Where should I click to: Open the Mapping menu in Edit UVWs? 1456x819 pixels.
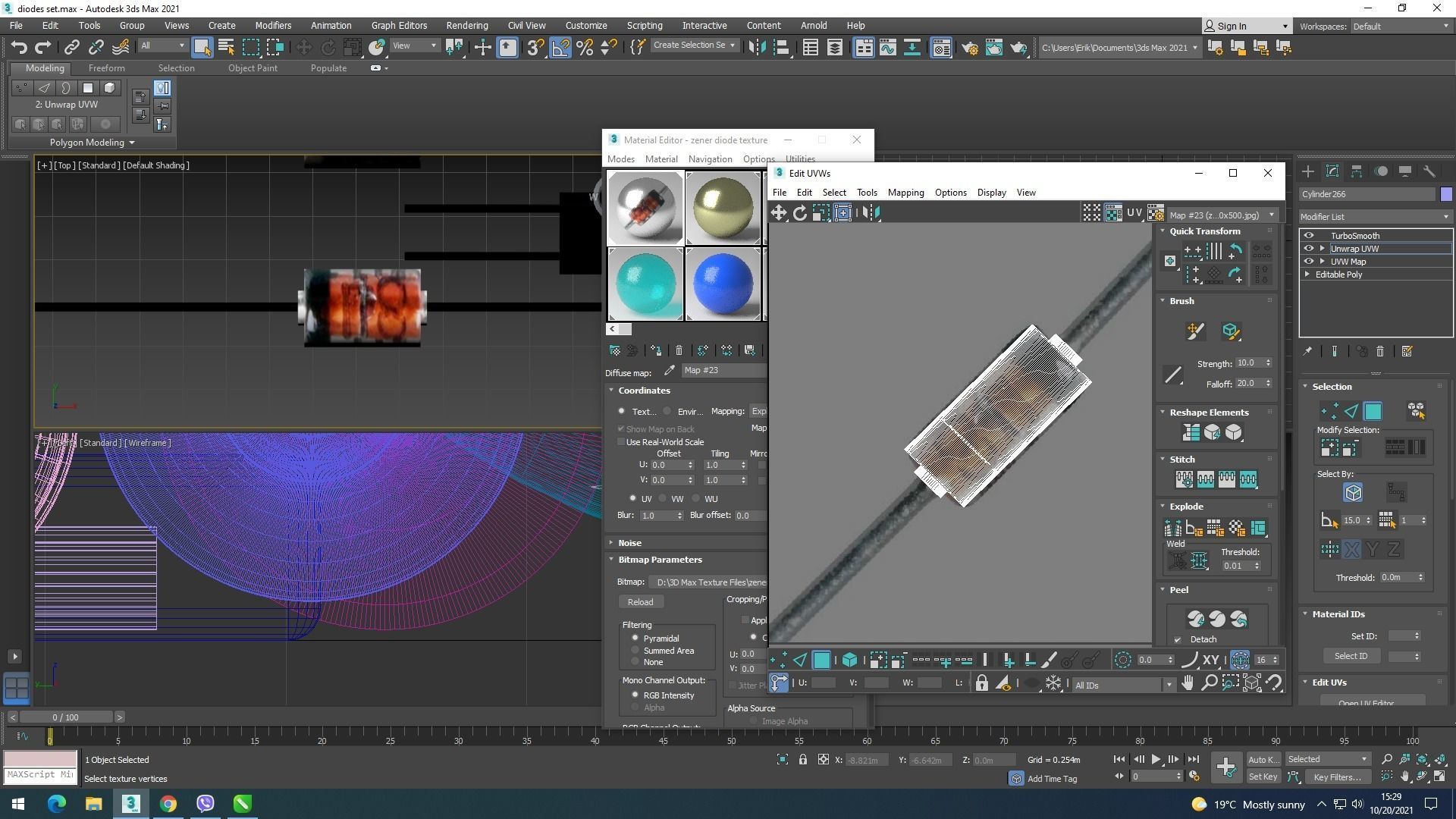pyautogui.click(x=905, y=193)
